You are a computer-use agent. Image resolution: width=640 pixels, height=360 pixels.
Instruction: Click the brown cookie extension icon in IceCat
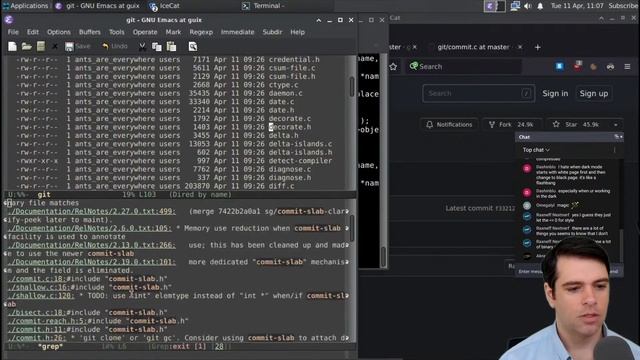coord(593,67)
